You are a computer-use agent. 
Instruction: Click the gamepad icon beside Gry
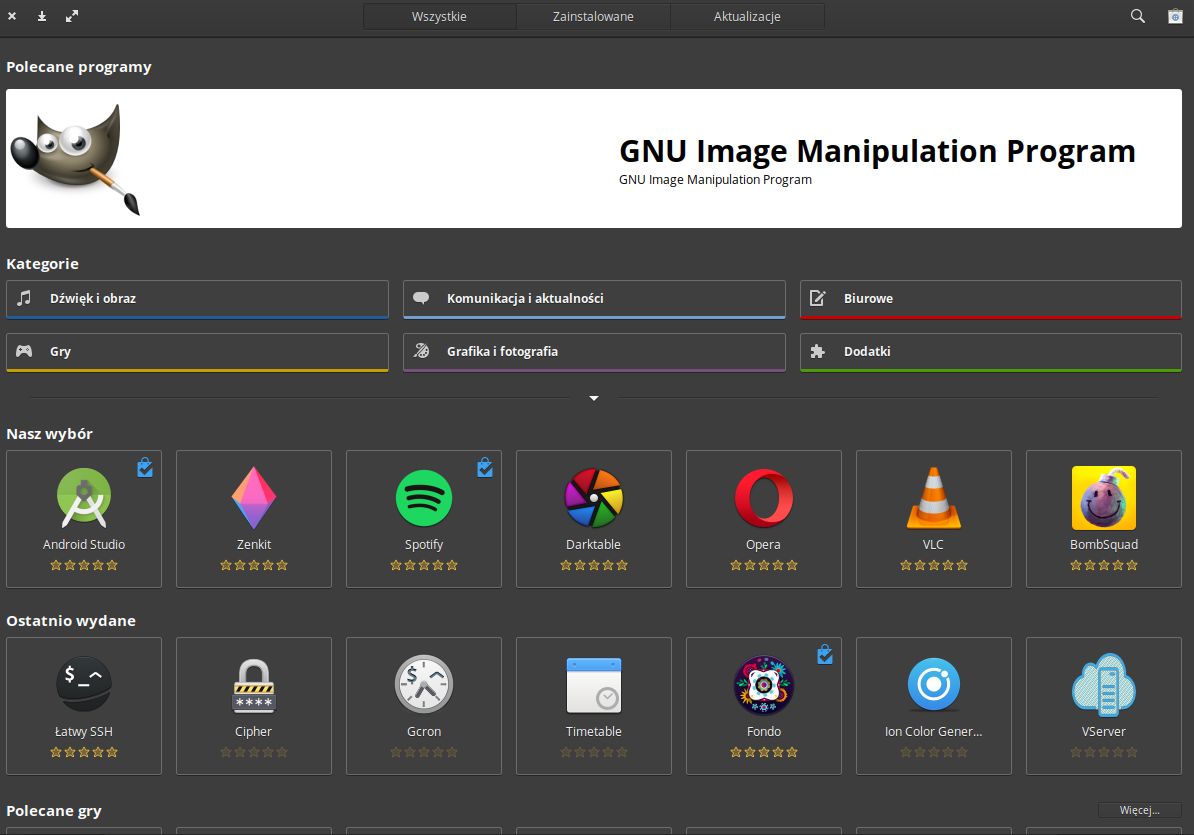click(x=24, y=351)
